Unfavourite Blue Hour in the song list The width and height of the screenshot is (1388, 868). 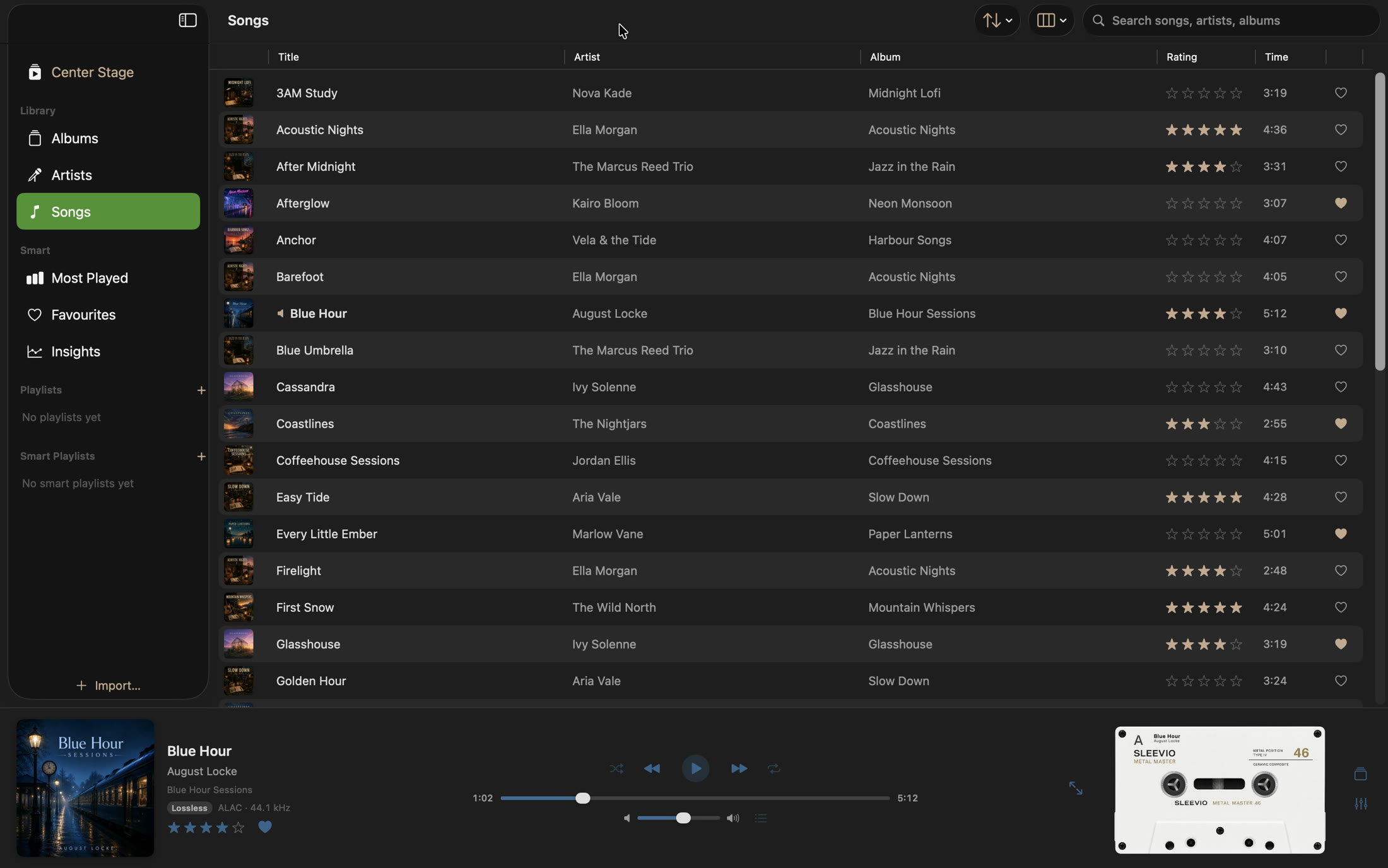[x=1341, y=314]
